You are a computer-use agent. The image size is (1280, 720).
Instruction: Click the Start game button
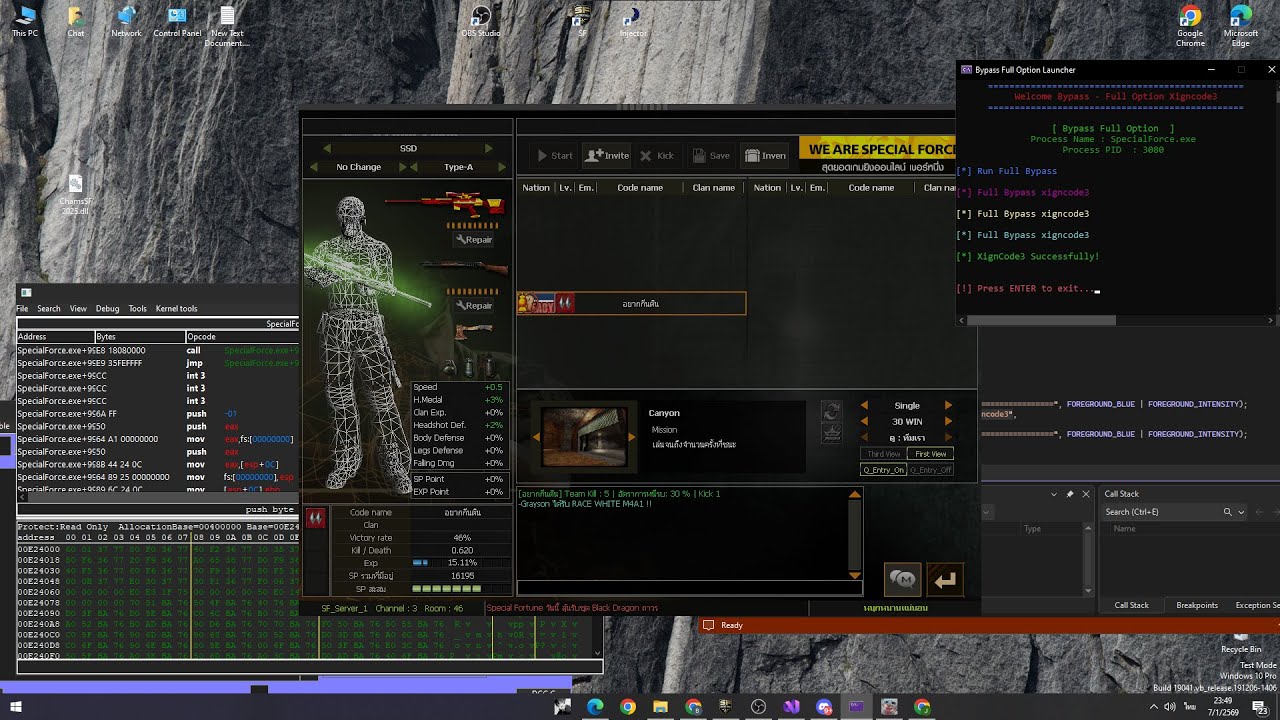coord(555,155)
